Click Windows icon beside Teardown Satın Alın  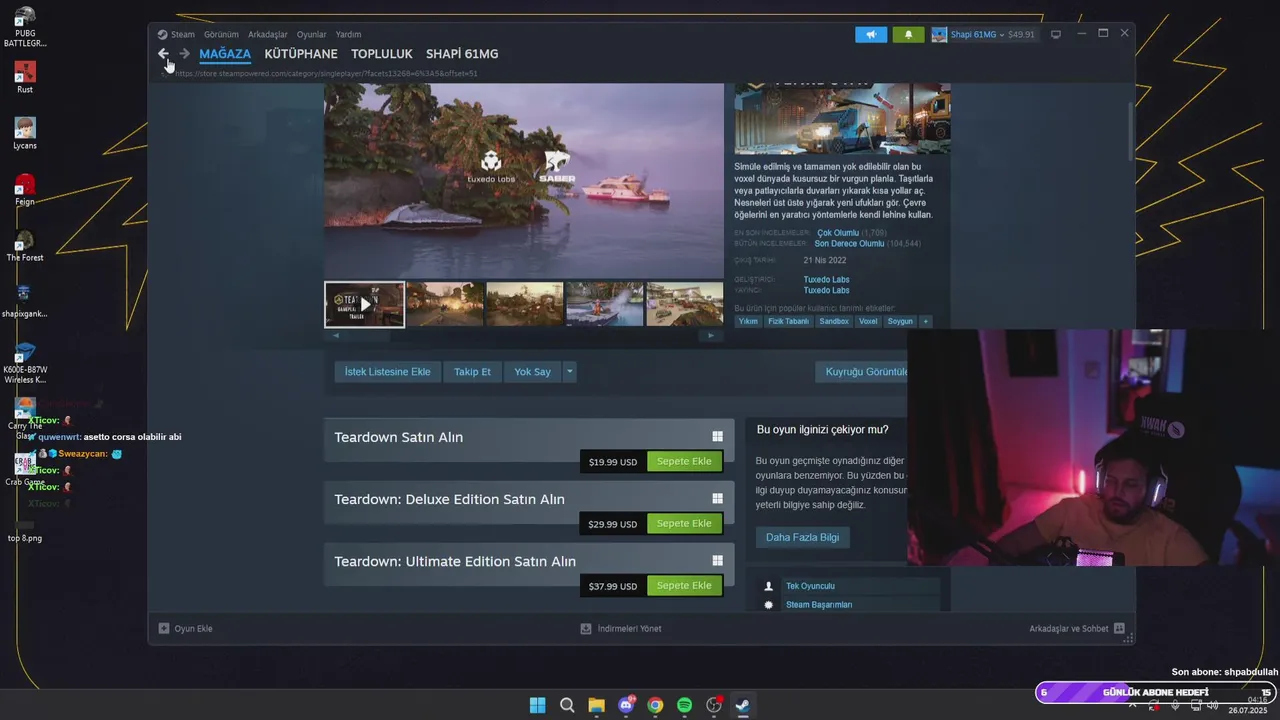(x=717, y=437)
